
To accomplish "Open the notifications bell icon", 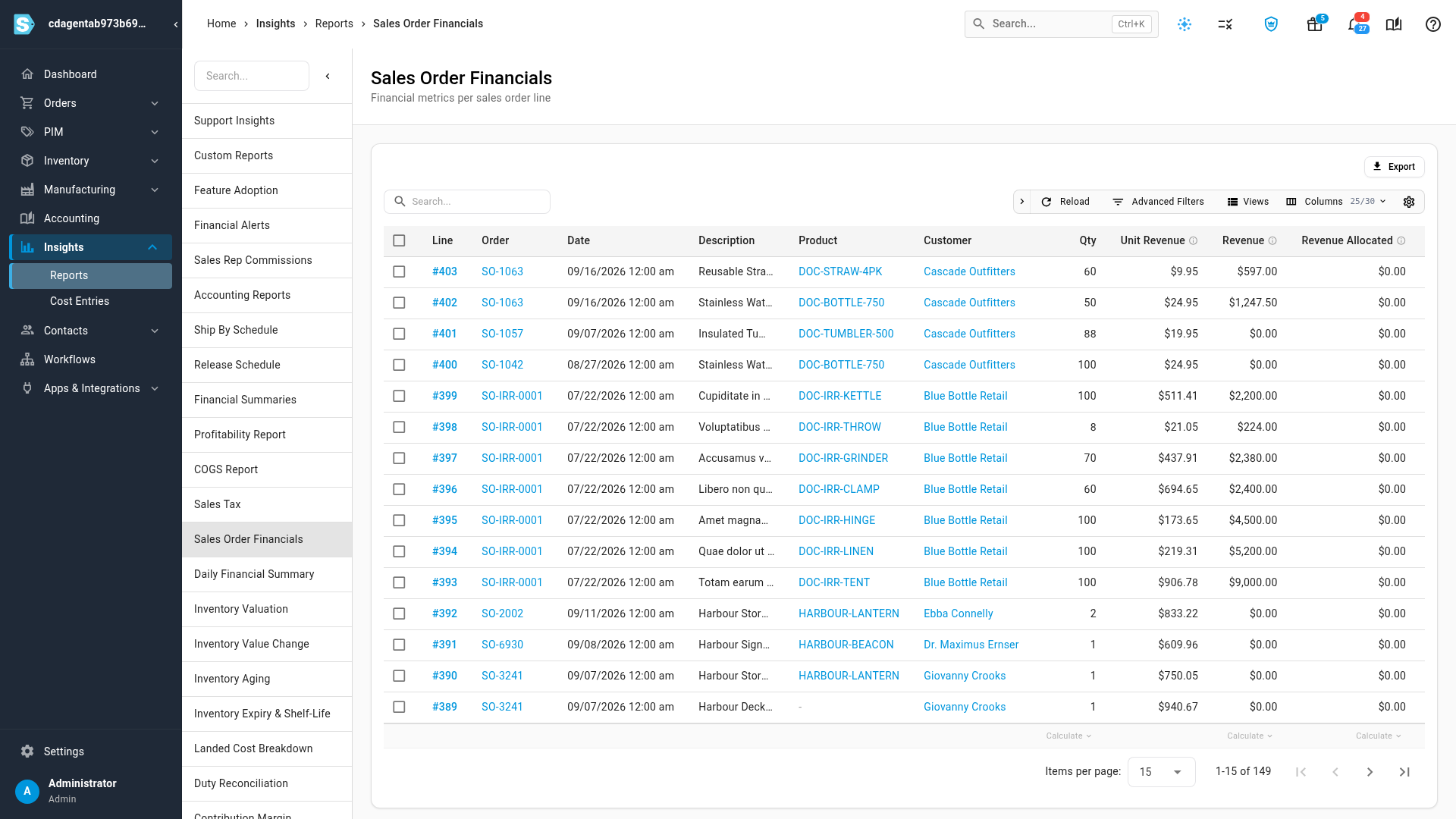I will [1354, 24].
